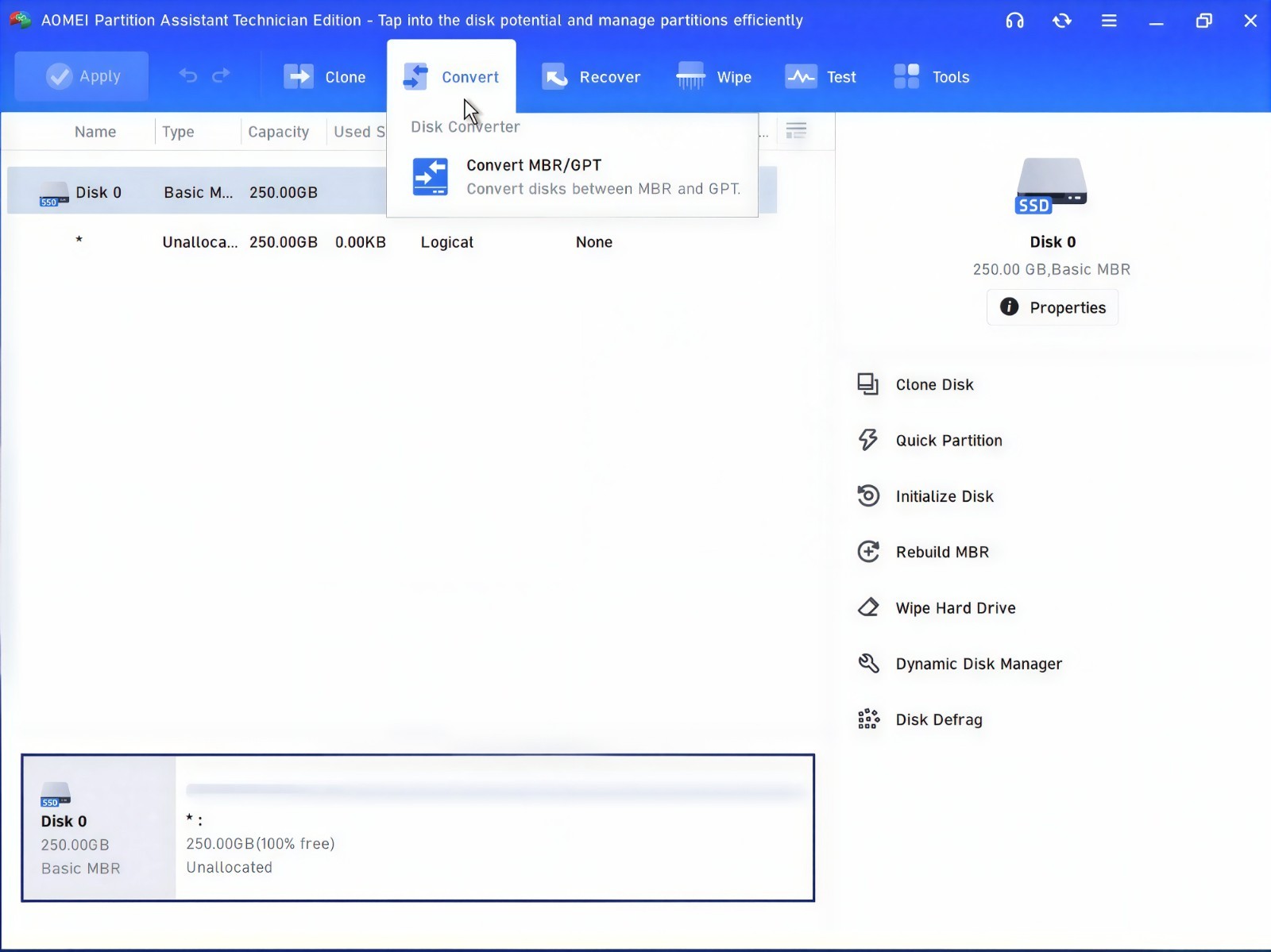
Task: Select the Unallocated partition row
Action: pos(392,241)
